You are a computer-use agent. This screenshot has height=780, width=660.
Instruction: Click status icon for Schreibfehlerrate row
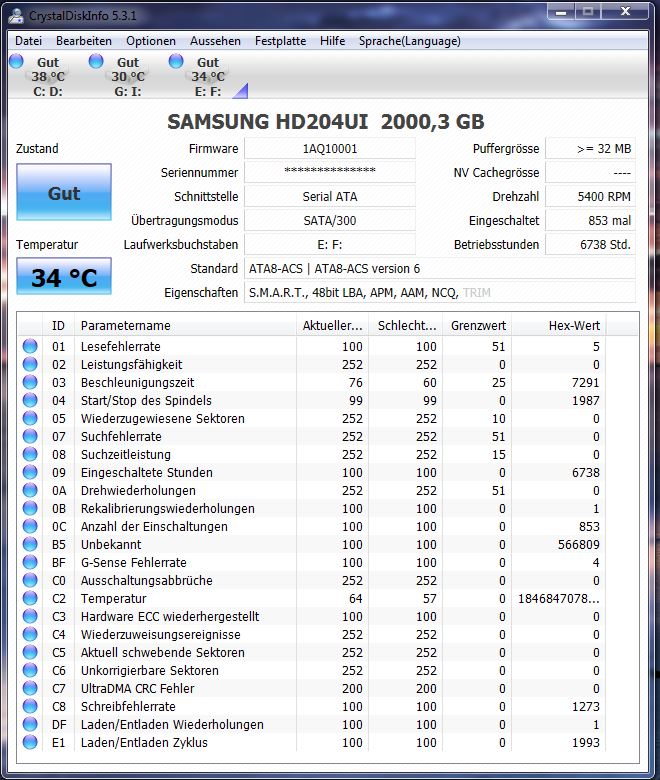[30, 706]
